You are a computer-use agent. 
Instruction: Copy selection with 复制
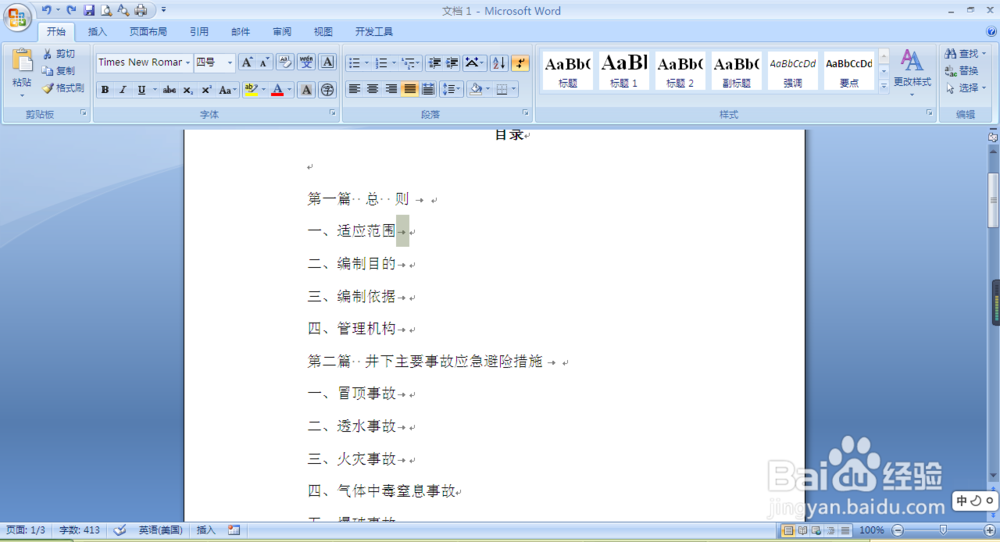click(59, 71)
